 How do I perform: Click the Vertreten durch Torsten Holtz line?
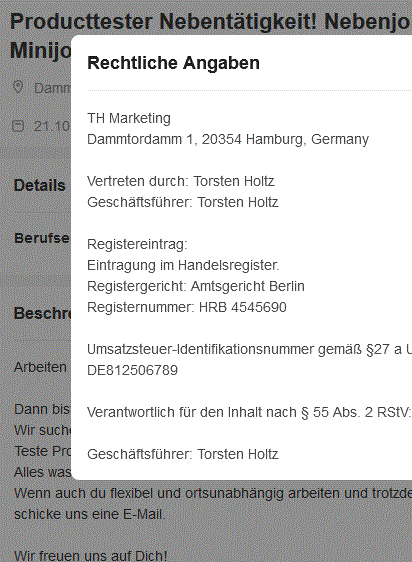[181, 181]
